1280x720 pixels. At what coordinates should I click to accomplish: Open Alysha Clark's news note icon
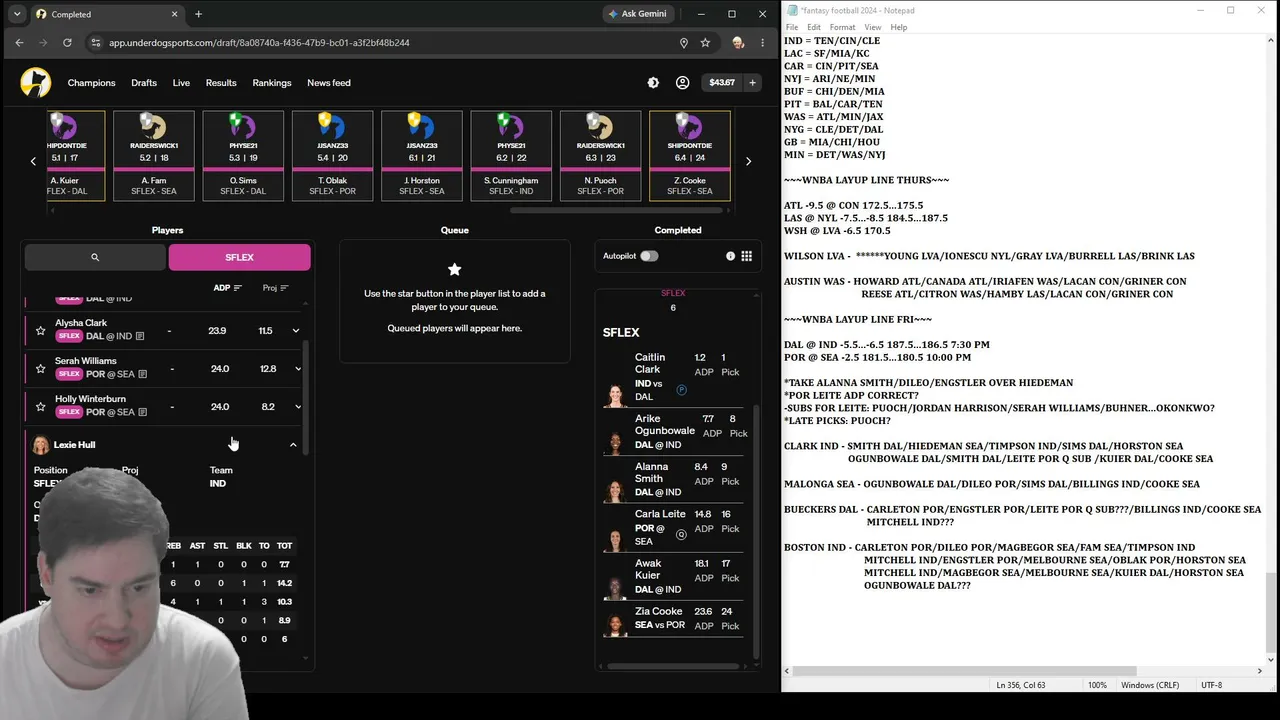pyautogui.click(x=140, y=336)
